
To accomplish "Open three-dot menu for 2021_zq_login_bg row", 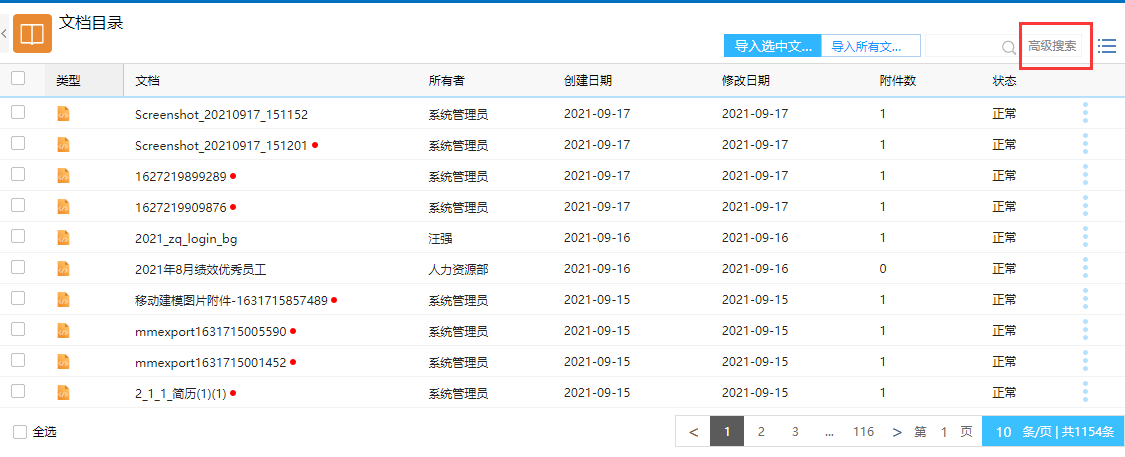I will point(1085,238).
